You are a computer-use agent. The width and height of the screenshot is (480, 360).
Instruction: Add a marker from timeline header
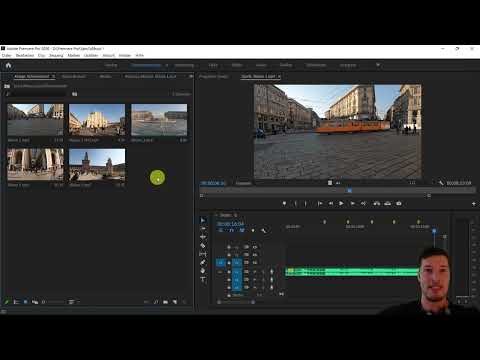253,230
